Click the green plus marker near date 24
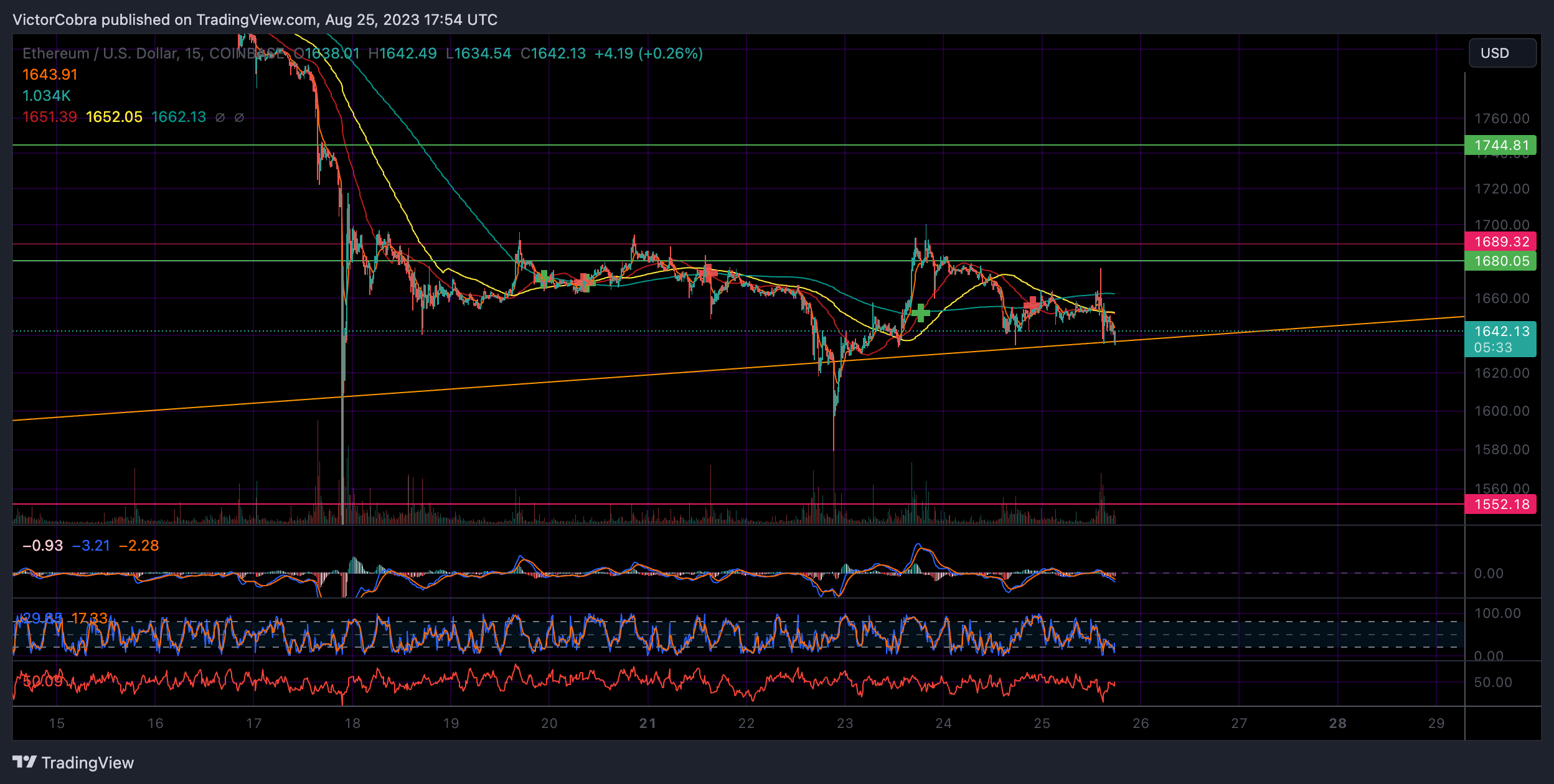Image resolution: width=1554 pixels, height=784 pixels. 920,312
